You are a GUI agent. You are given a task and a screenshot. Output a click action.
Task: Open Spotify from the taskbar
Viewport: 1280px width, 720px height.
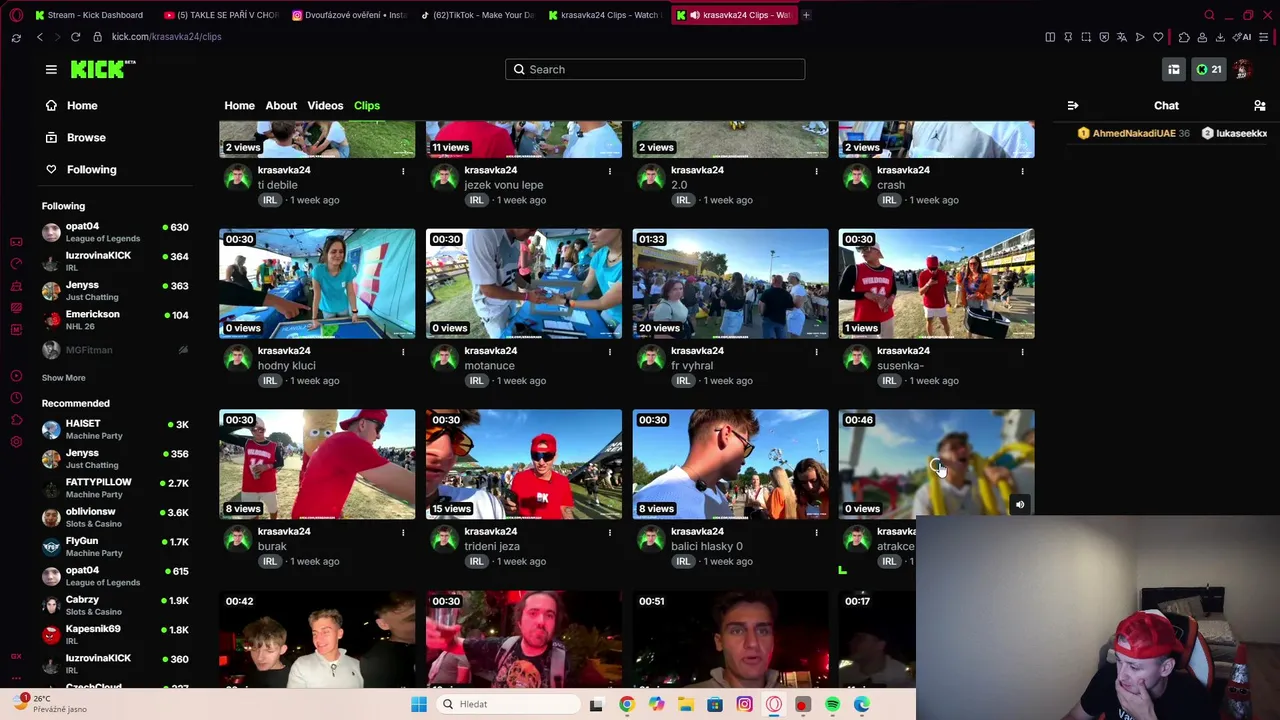coord(832,704)
